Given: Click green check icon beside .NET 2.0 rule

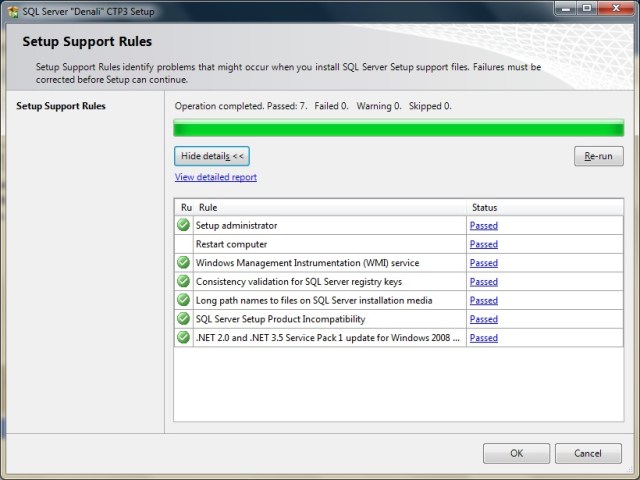Looking at the screenshot, I should tap(183, 338).
